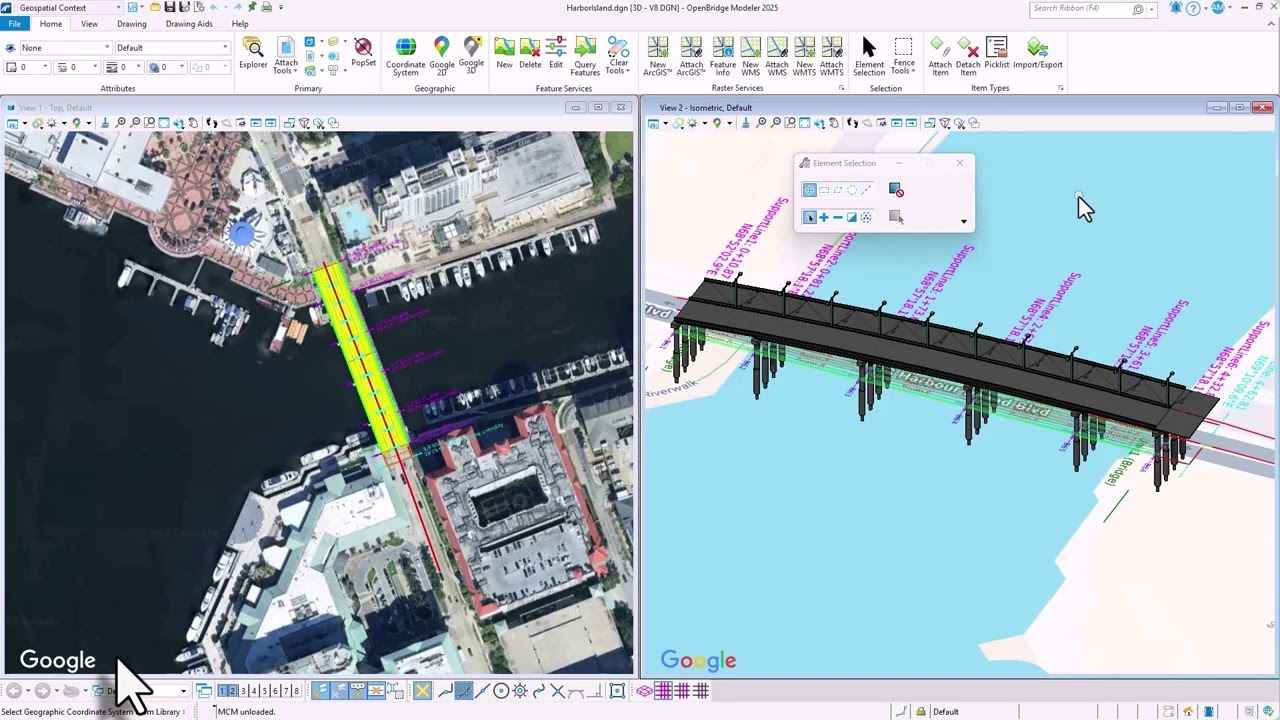The height and width of the screenshot is (720, 1280).
Task: Choose Invert mode in Element Selection dialog
Action: (852, 217)
